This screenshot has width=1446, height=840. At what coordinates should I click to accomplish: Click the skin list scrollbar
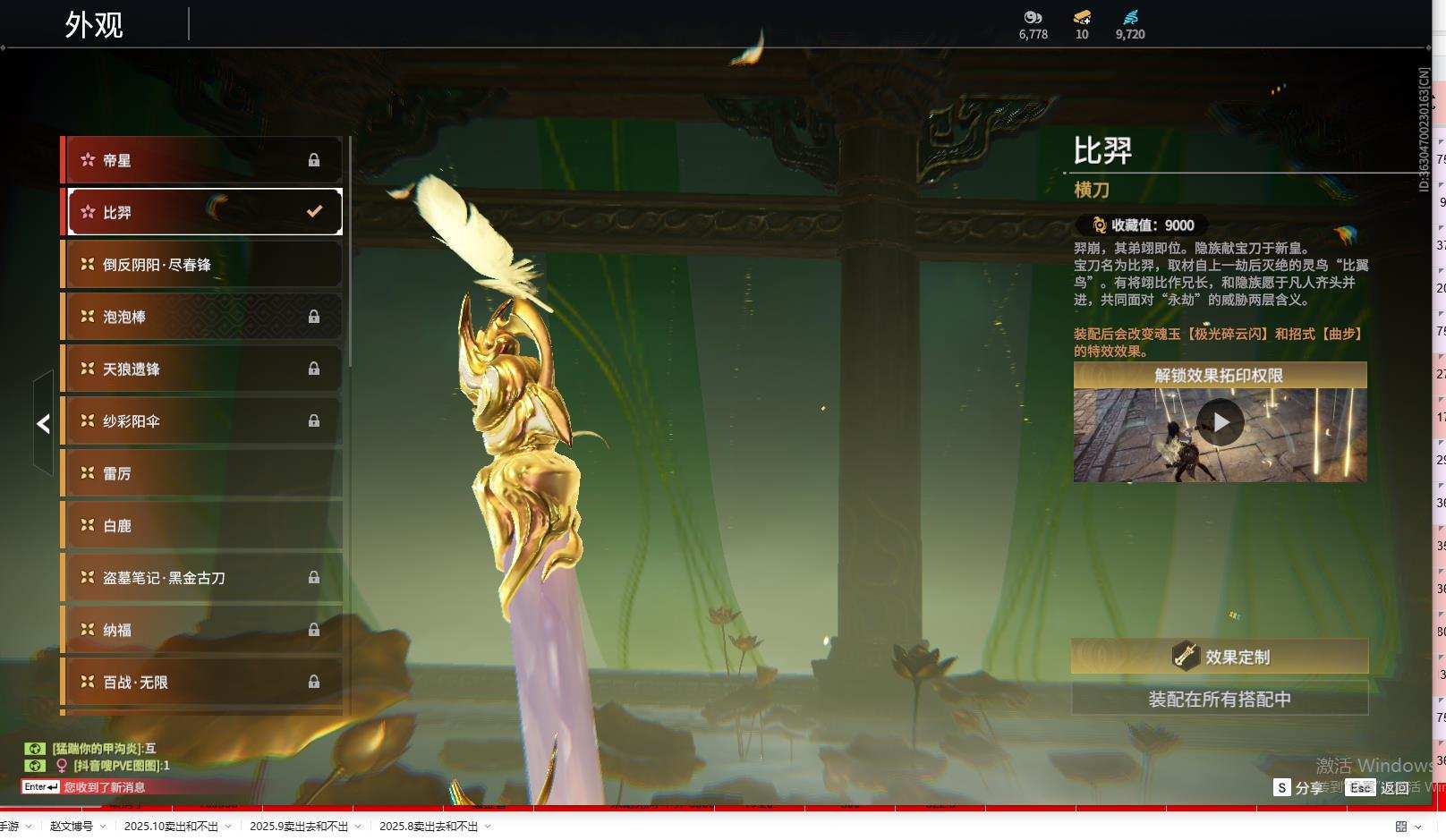349,250
